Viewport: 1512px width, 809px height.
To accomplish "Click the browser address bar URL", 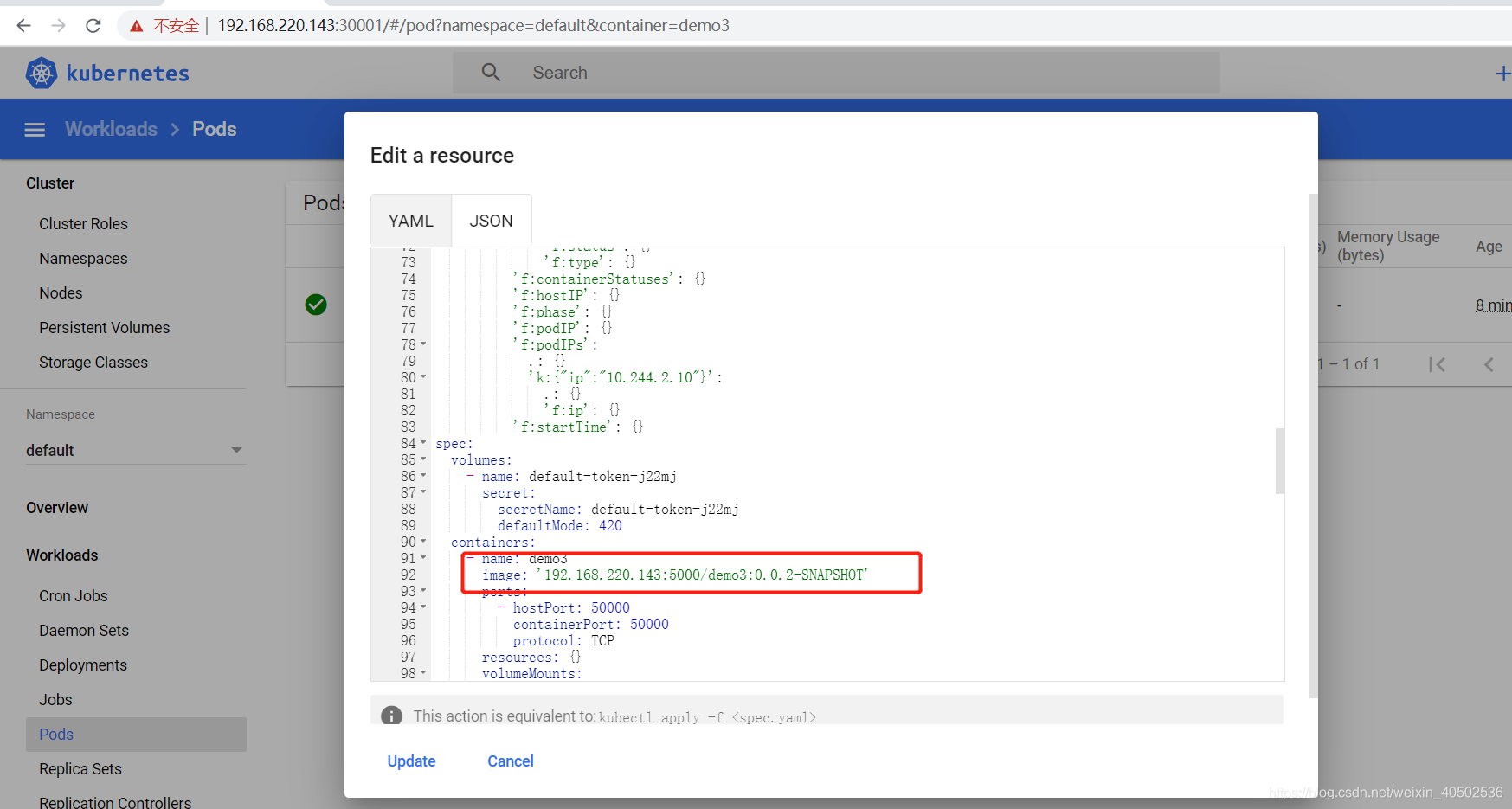I will click(473, 26).
